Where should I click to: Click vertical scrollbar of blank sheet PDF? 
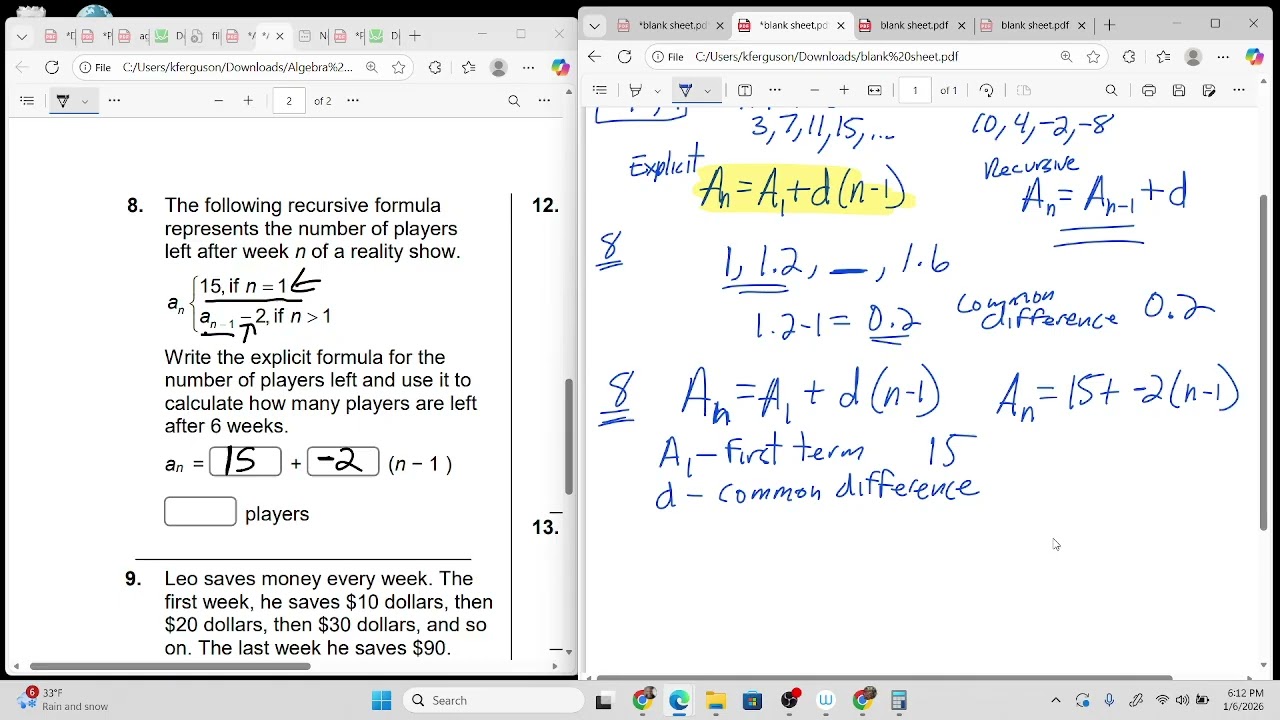tap(1263, 362)
